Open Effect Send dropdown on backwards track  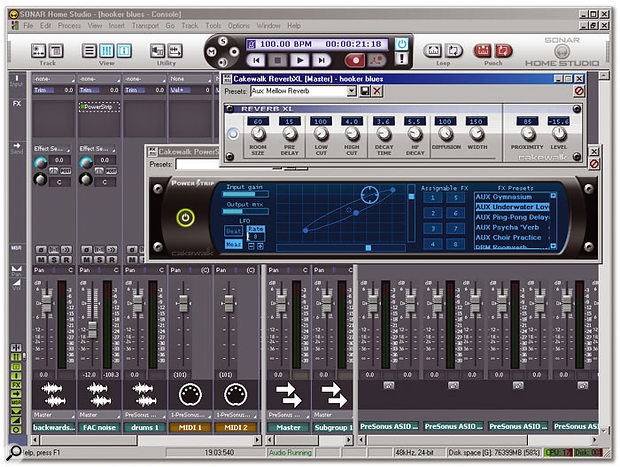point(52,149)
